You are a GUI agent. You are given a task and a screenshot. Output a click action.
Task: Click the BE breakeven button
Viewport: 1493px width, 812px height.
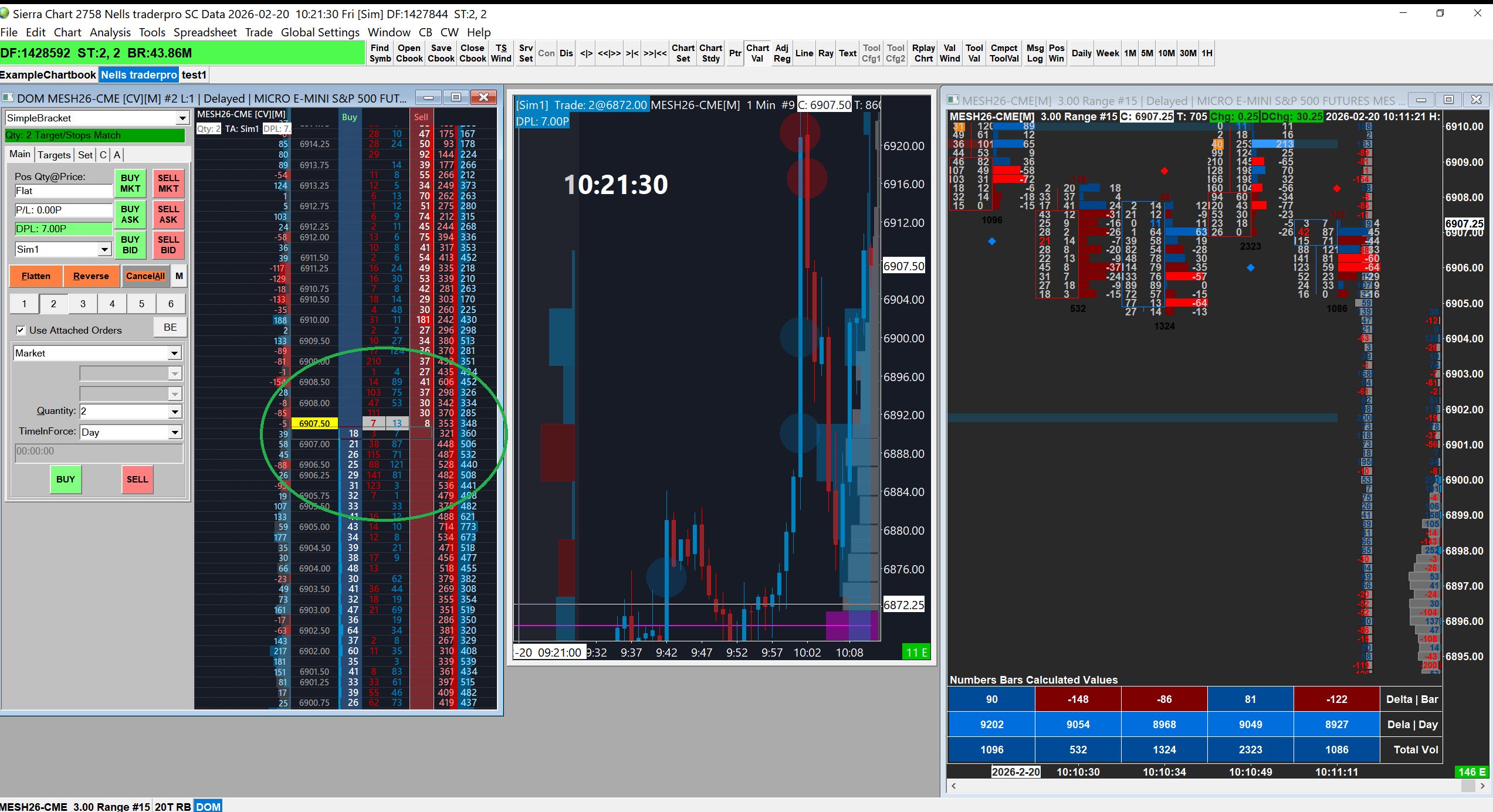[170, 328]
